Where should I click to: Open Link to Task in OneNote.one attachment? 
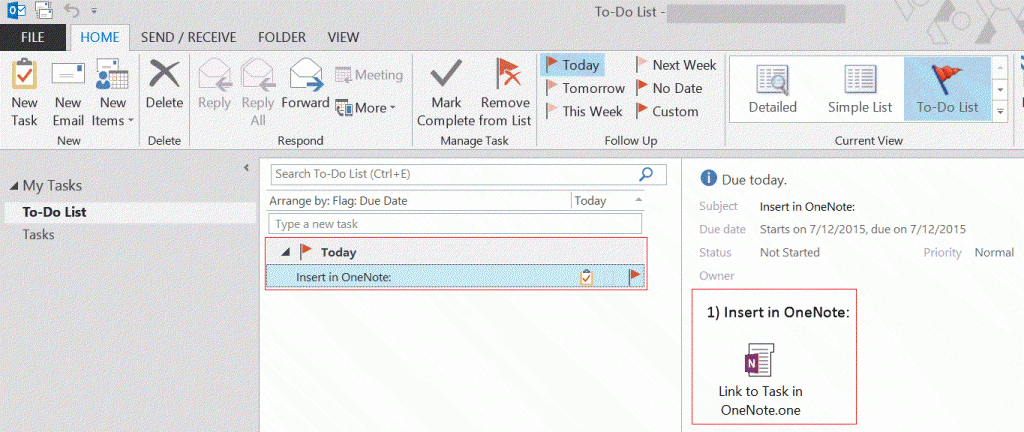[760, 379]
